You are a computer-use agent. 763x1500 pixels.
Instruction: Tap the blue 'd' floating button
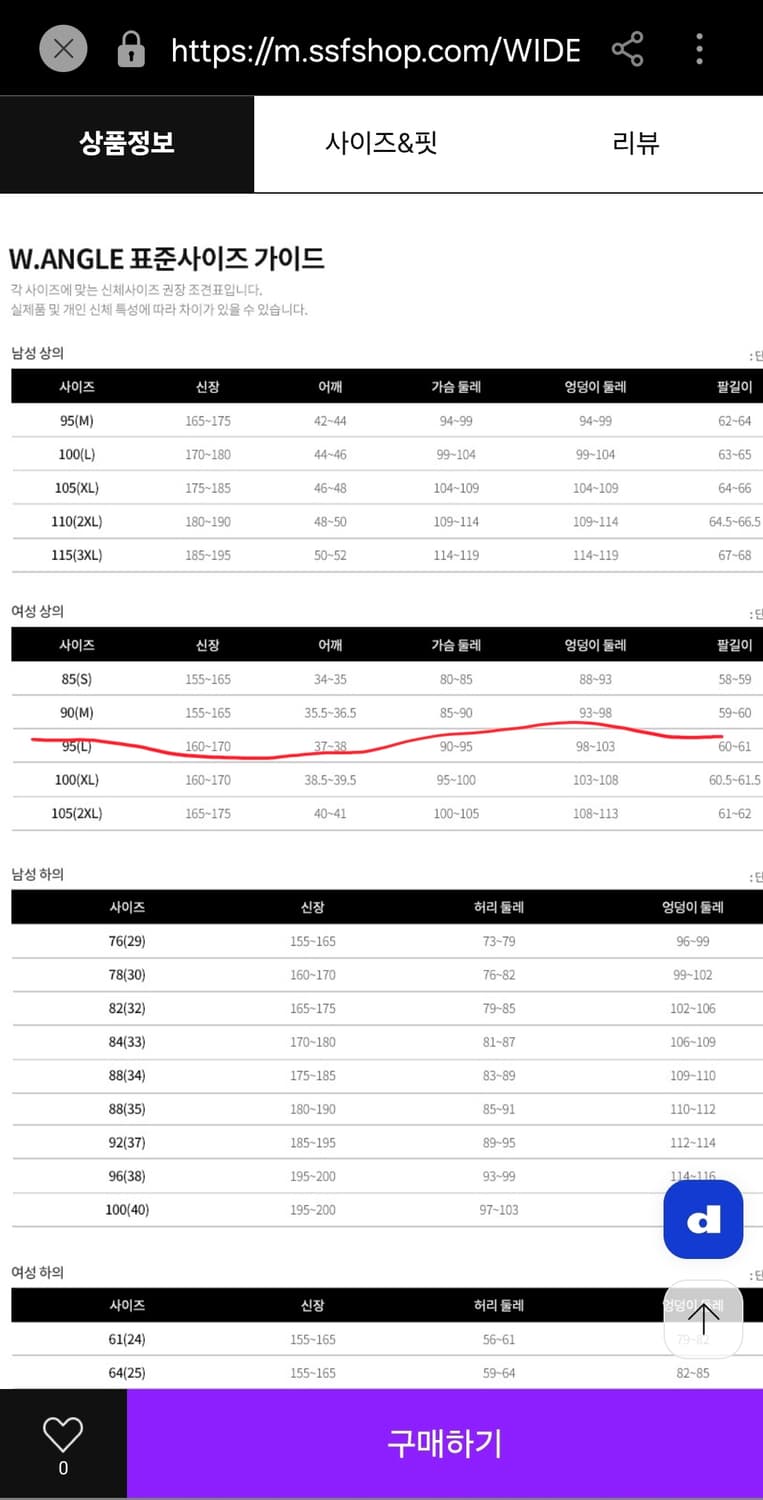(x=703, y=1220)
